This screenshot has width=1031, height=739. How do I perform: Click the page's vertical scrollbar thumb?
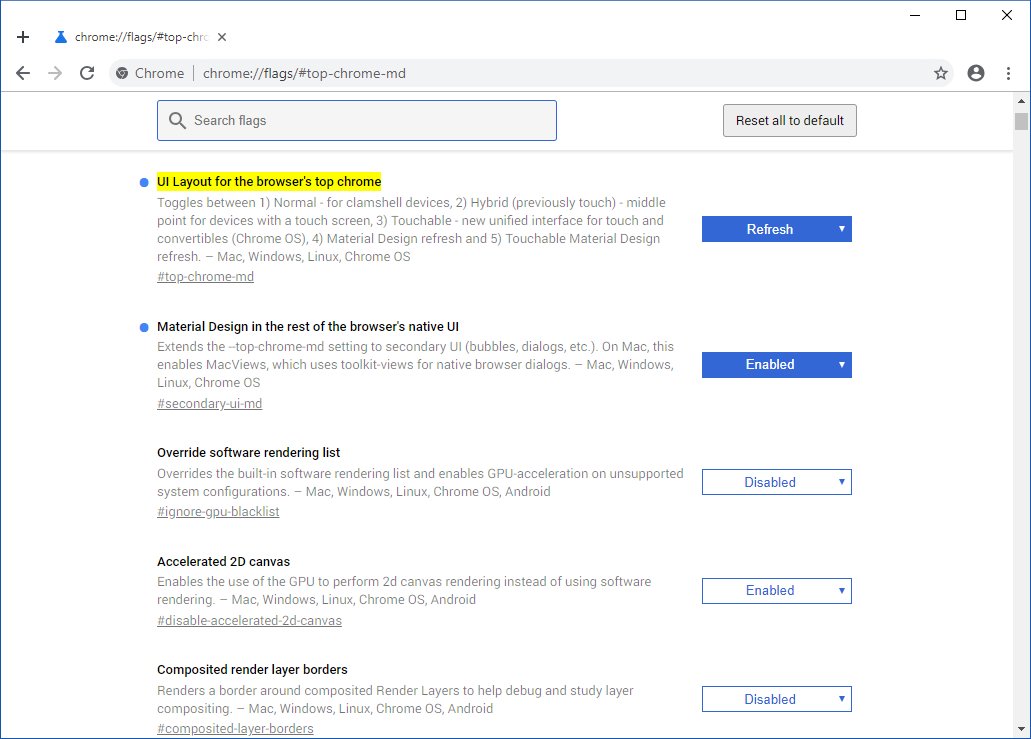(1021, 121)
